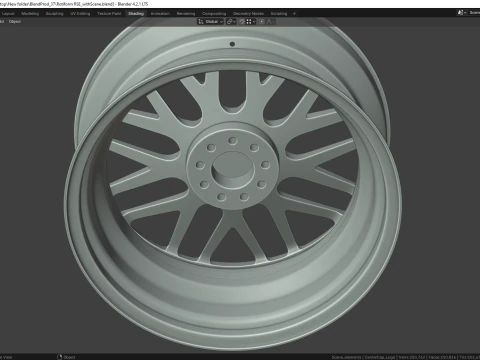Open the Global transform orientation dropdown
This screenshot has height=360, width=480.
(x=211, y=22)
